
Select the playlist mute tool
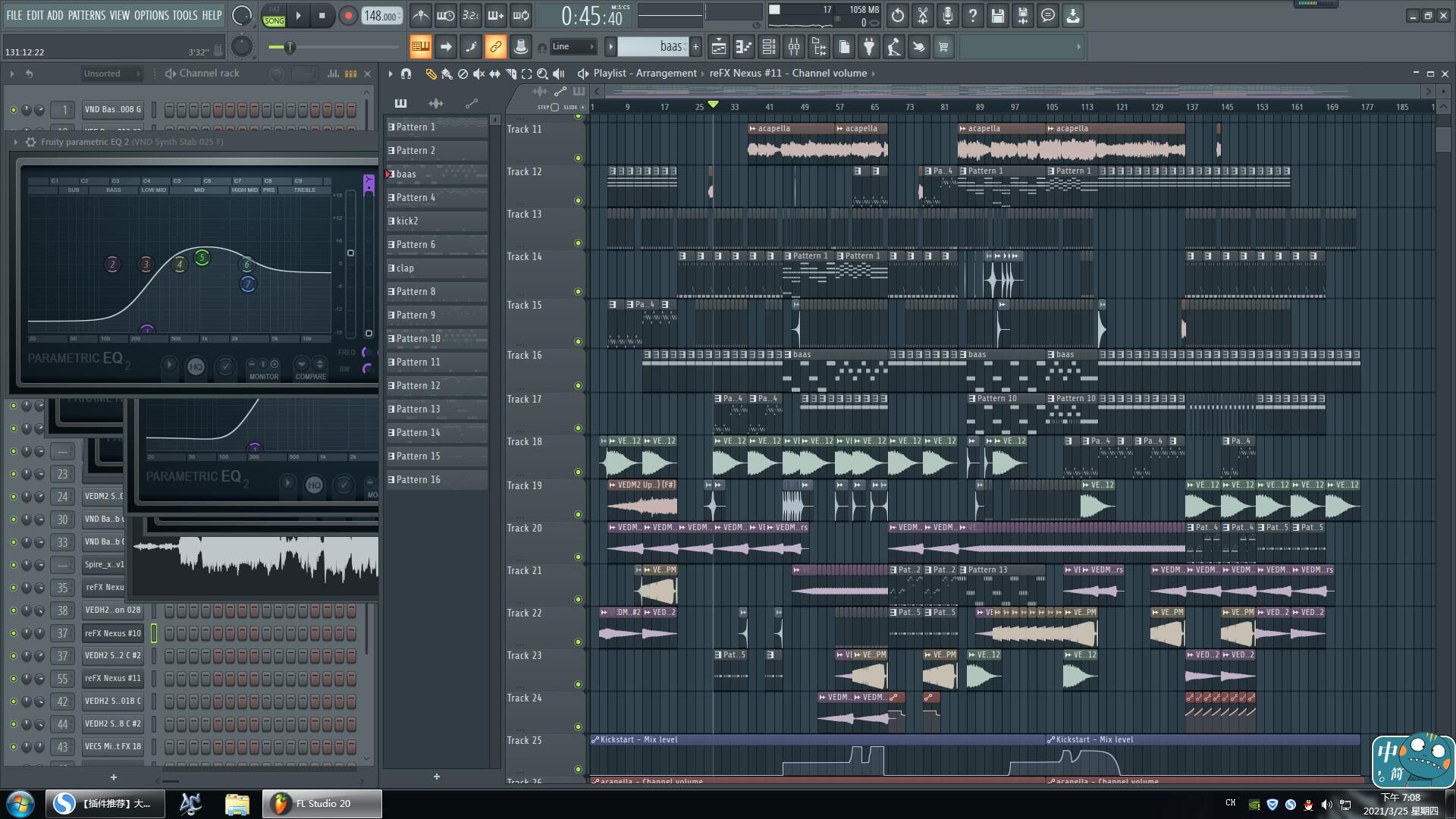tap(479, 74)
